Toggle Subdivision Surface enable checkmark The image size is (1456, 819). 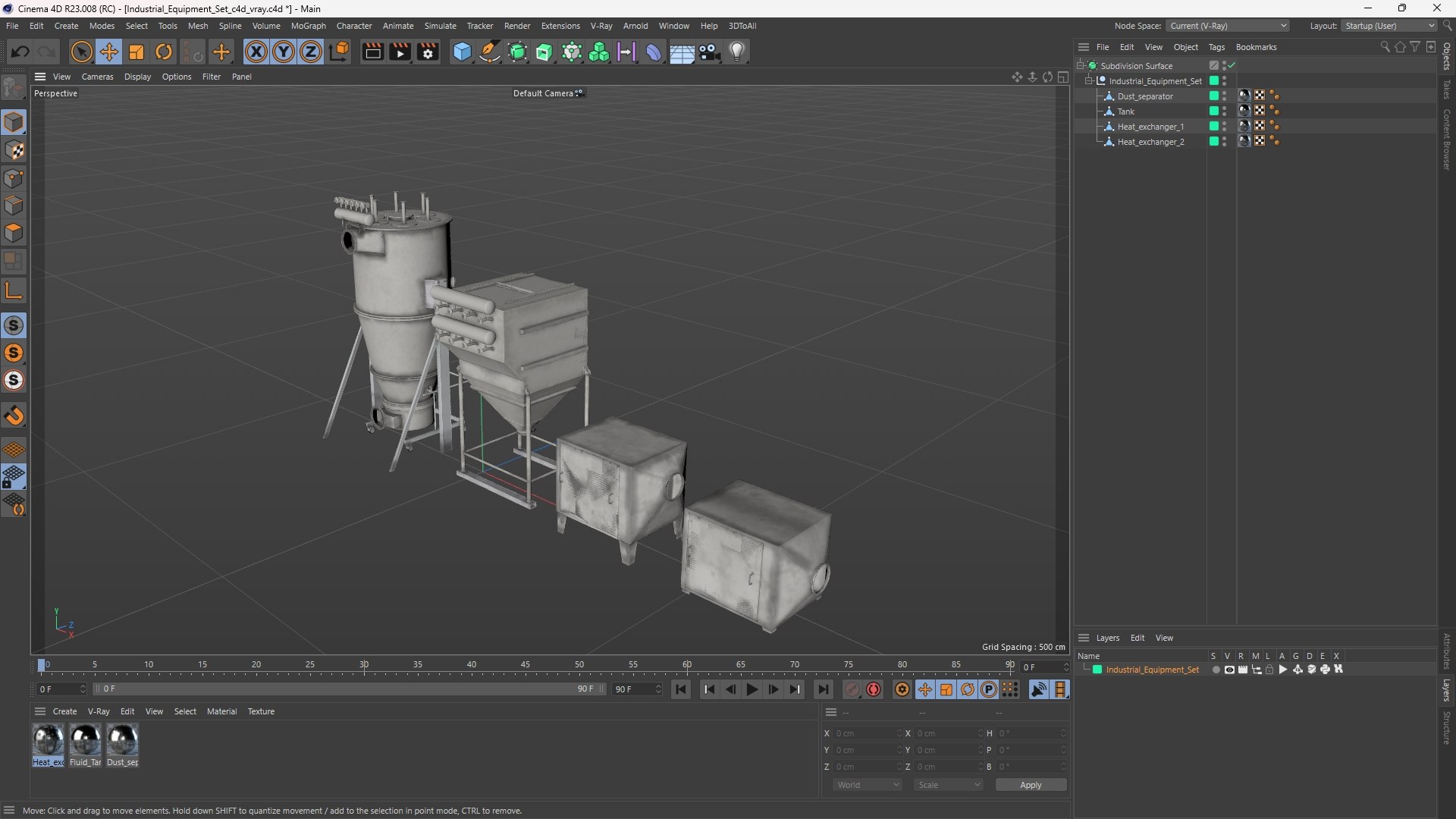click(x=1232, y=66)
